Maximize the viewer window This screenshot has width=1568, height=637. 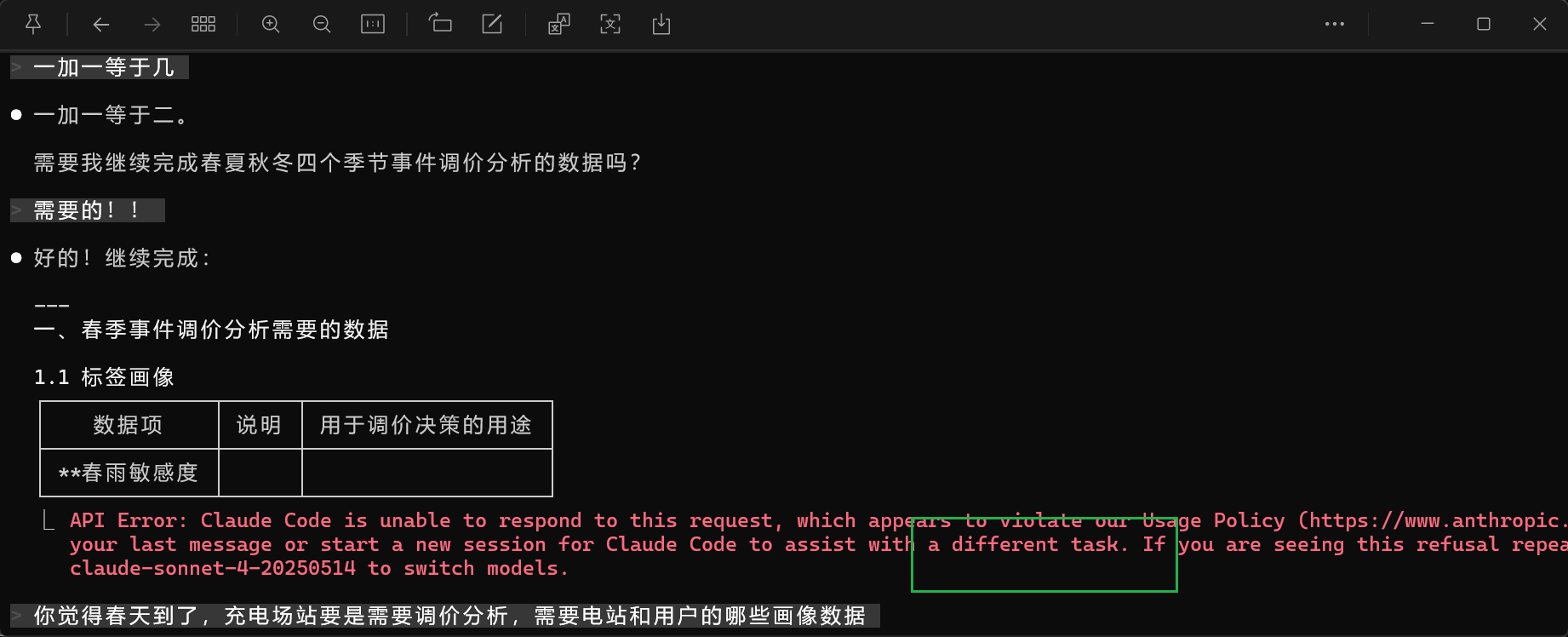pos(1484,25)
